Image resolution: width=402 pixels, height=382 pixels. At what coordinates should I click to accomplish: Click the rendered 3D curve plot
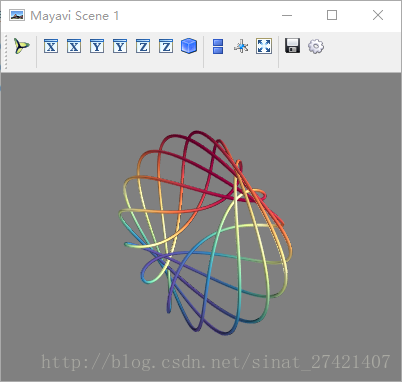[205, 232]
